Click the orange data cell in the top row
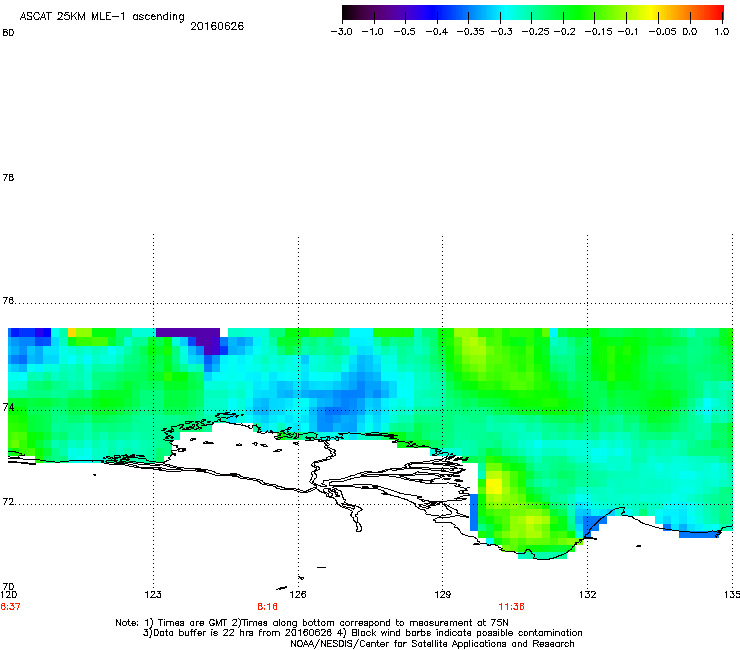This screenshot has height=650, width=740. [72, 332]
